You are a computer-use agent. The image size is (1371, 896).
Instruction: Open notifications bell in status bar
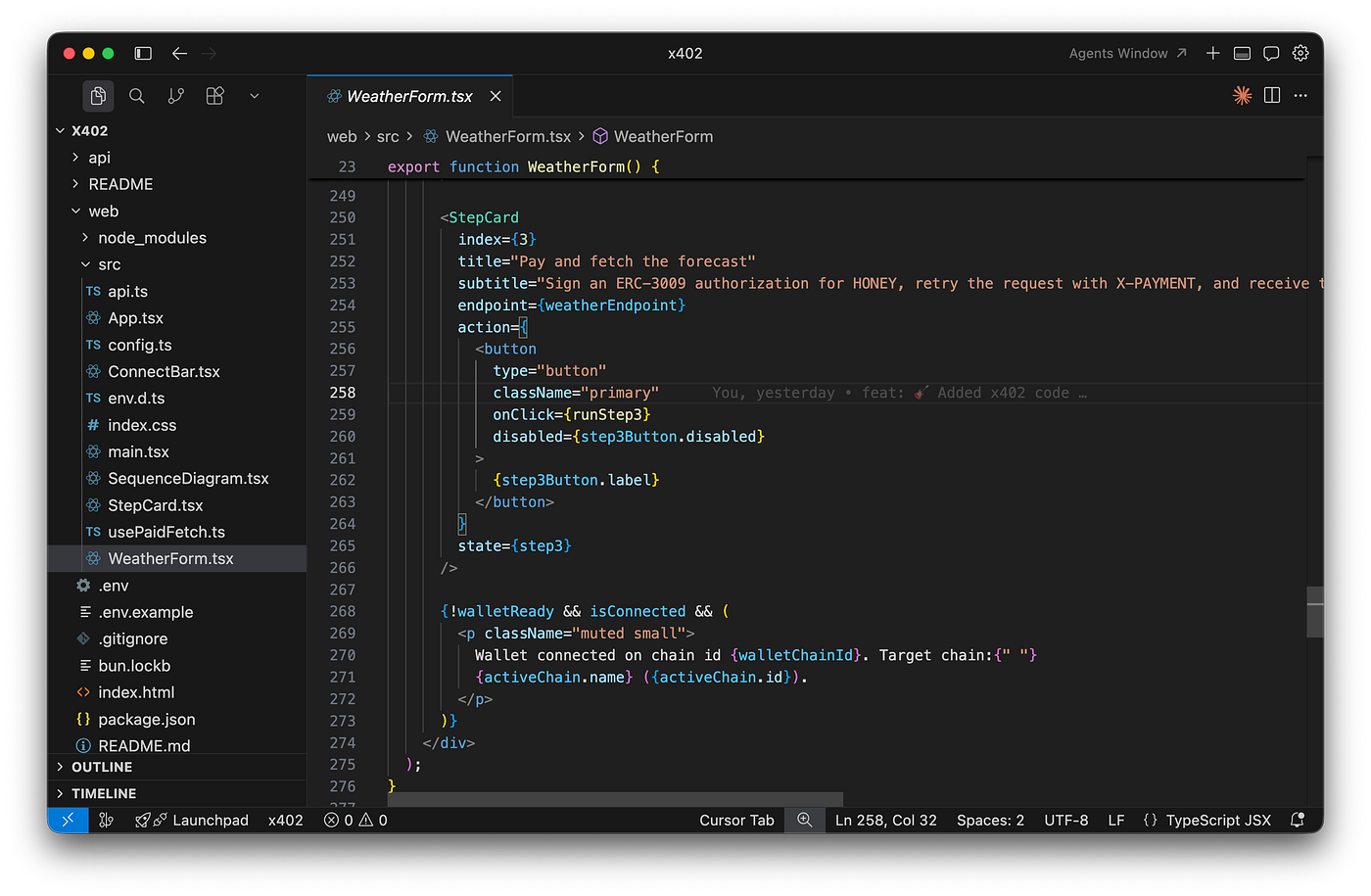click(x=1298, y=820)
